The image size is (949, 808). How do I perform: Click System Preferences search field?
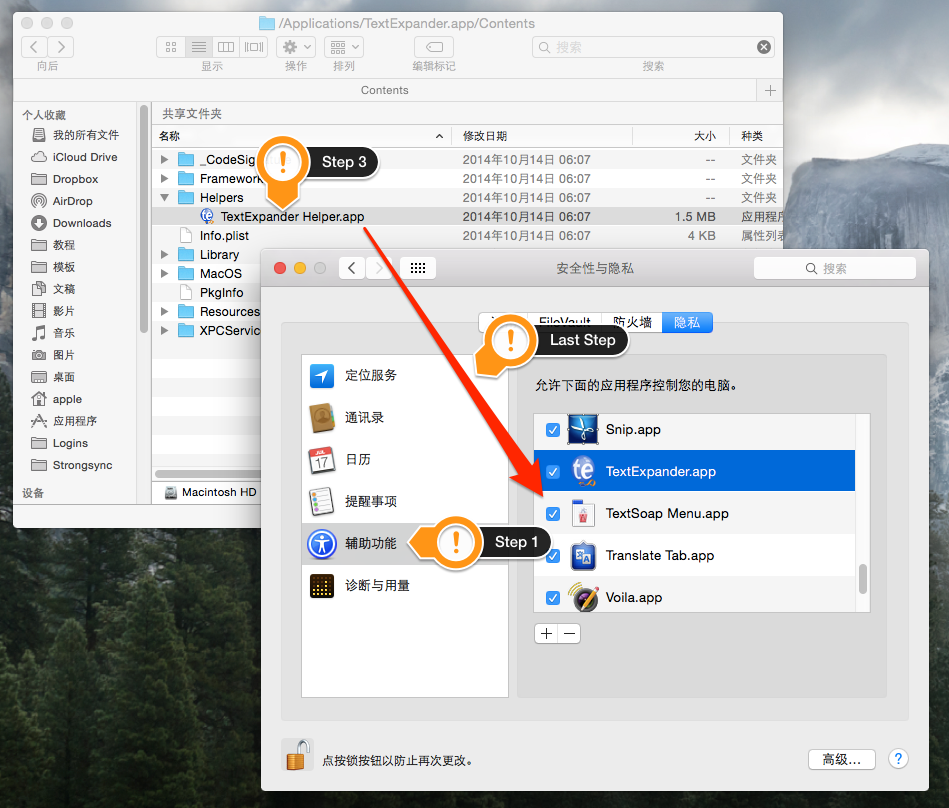click(x=834, y=268)
